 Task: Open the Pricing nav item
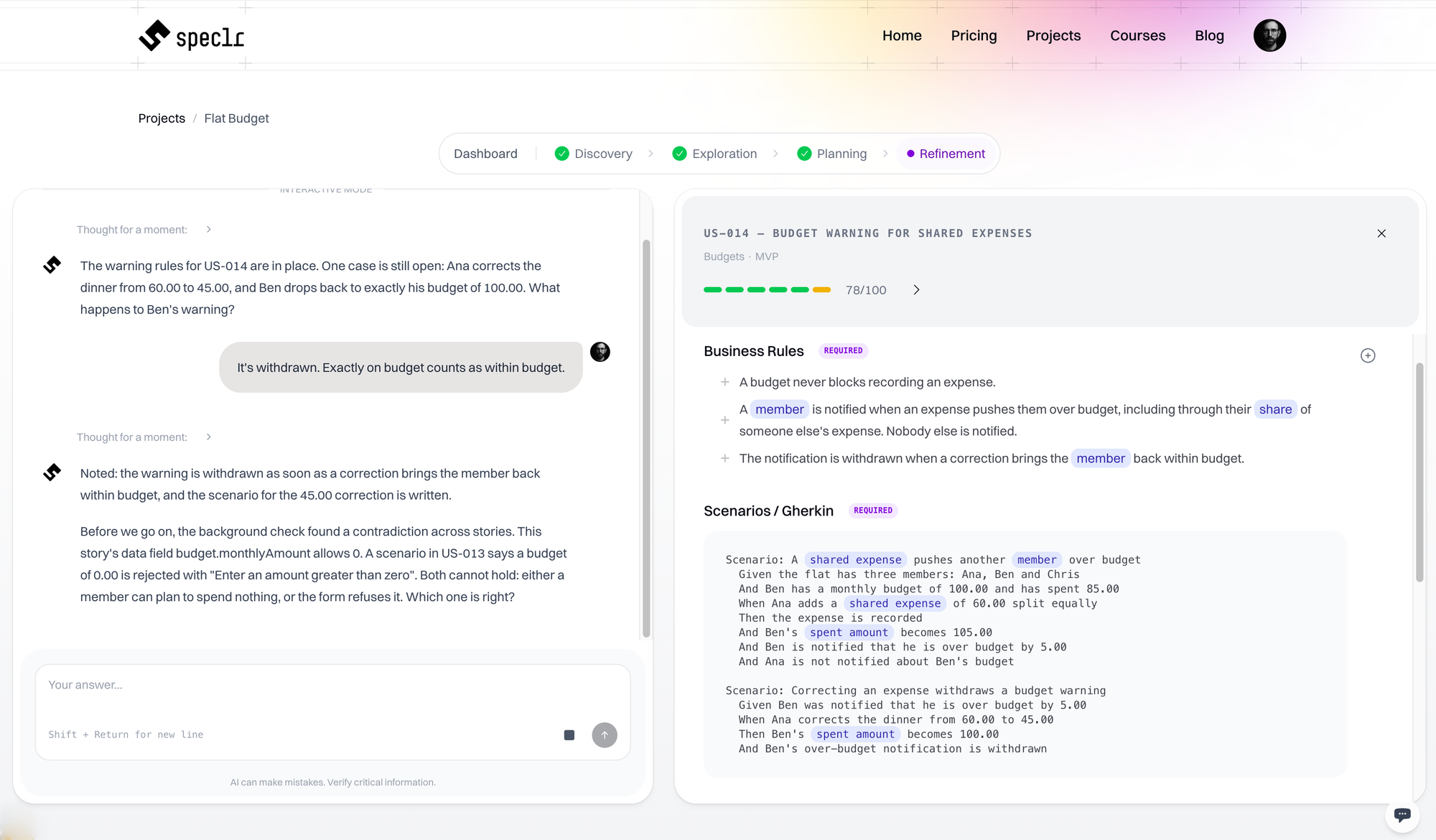[974, 36]
